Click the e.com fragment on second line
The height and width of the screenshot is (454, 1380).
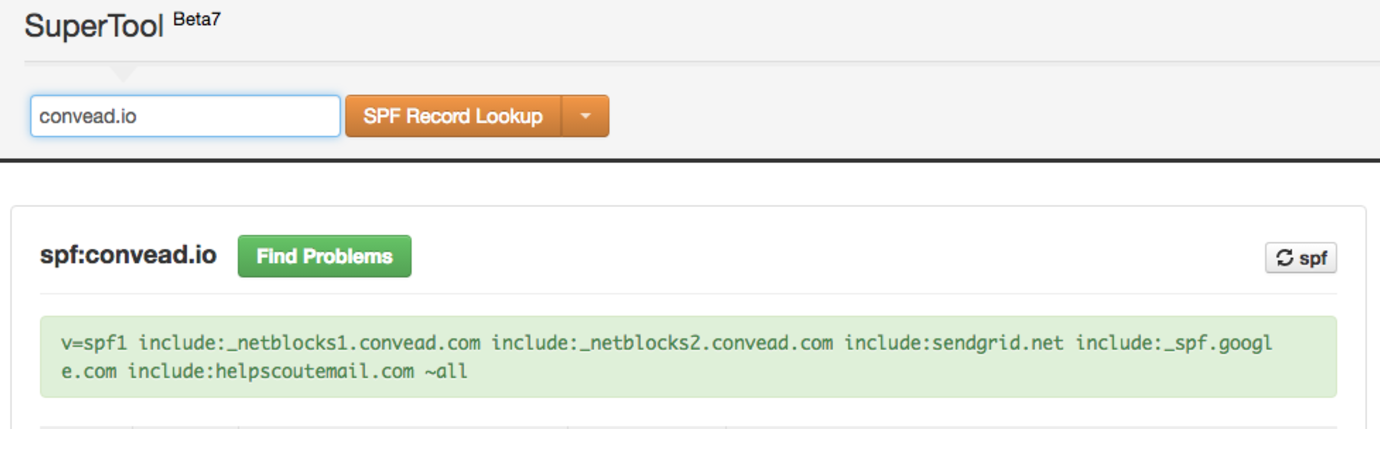tap(88, 372)
